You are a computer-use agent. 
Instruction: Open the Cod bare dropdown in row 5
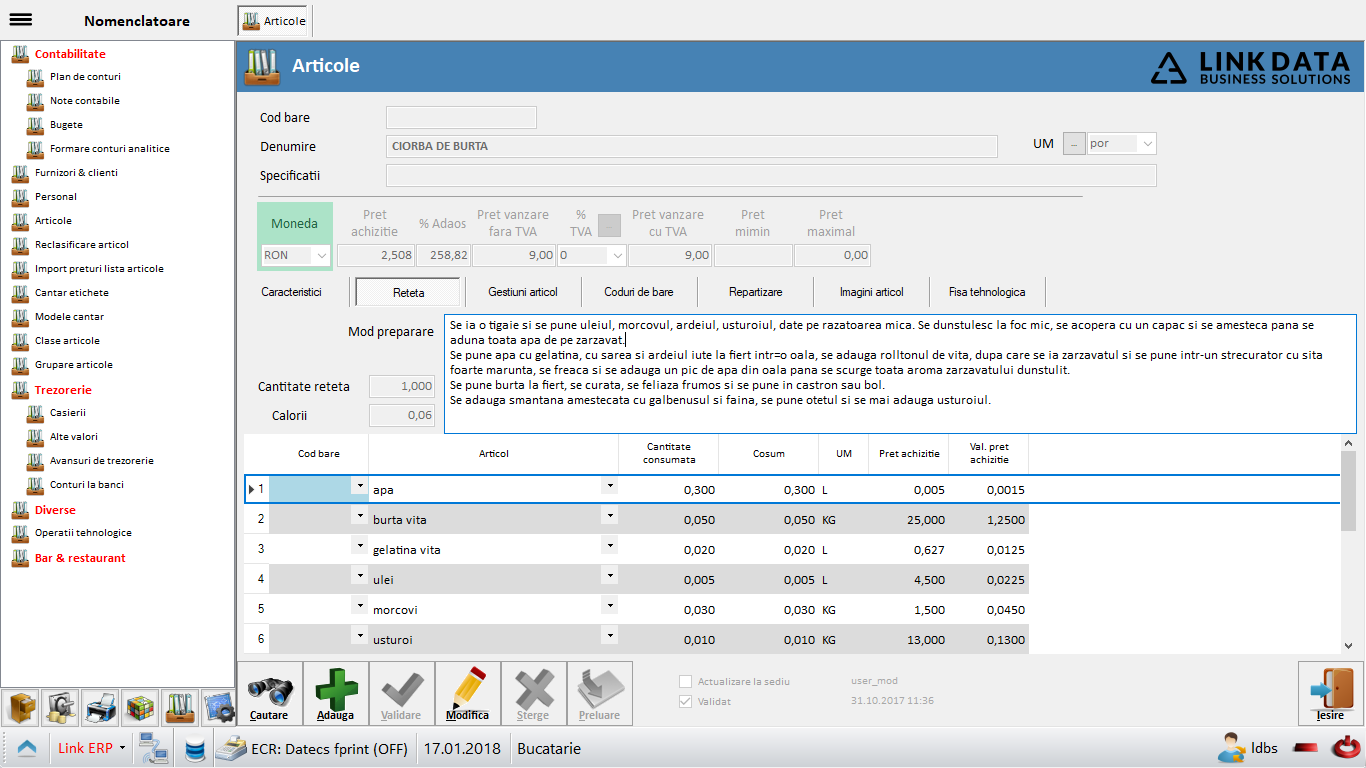(x=359, y=605)
